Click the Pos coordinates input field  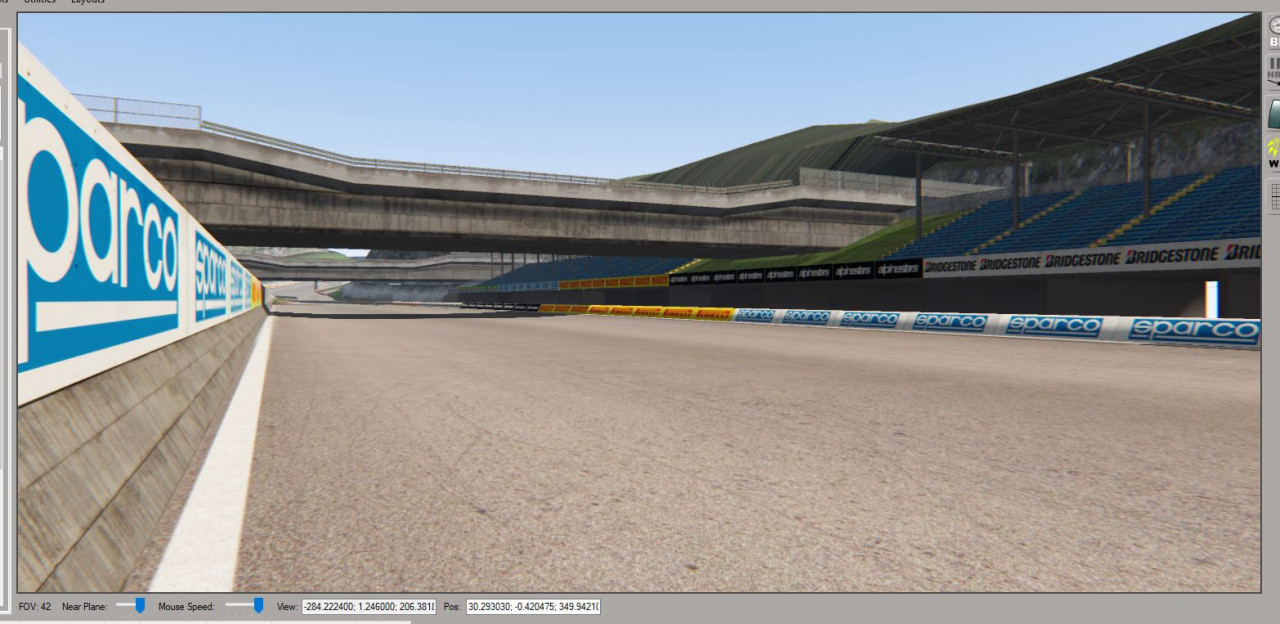point(533,607)
